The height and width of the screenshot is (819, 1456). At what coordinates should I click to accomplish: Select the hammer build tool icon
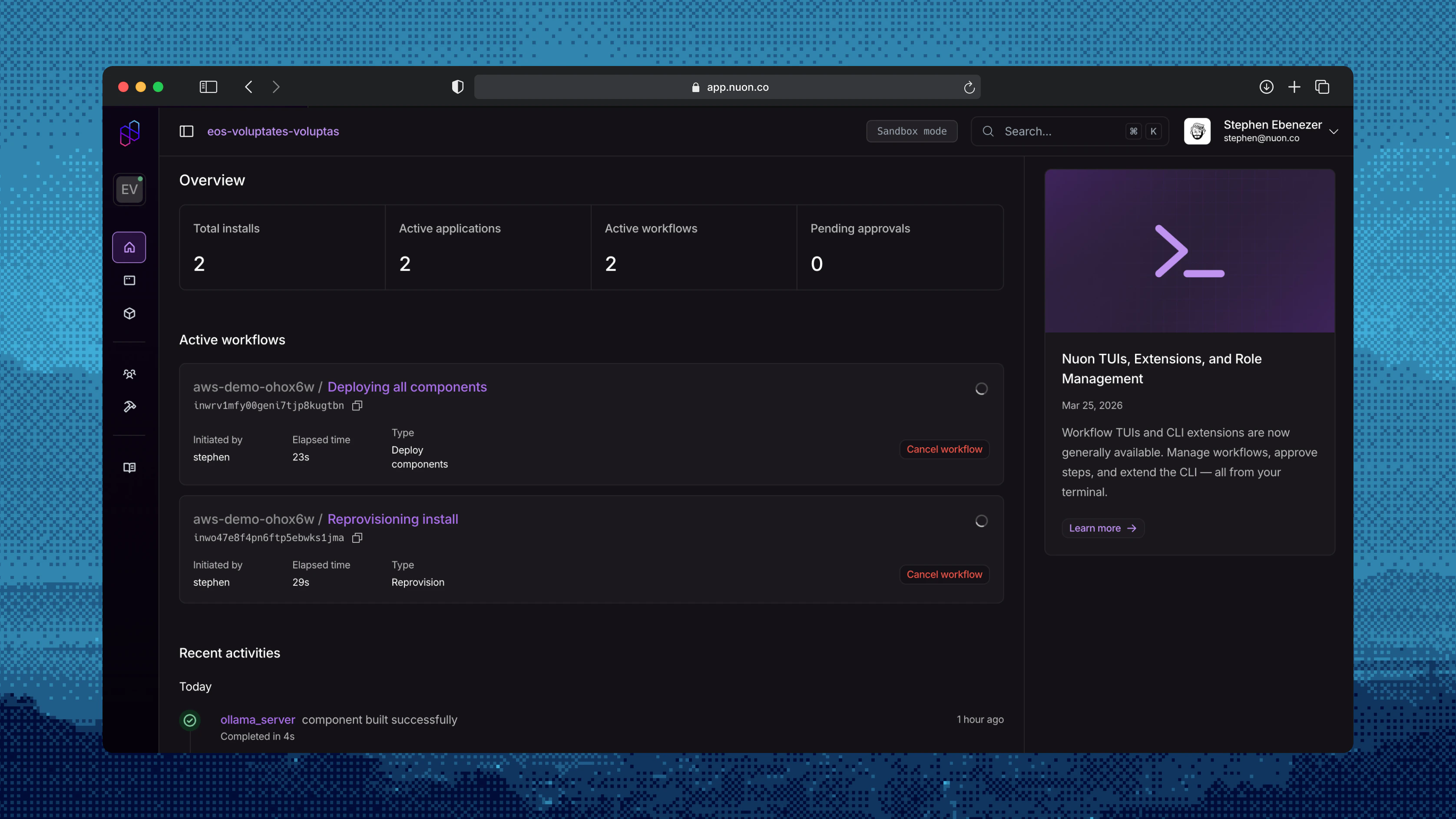129,406
